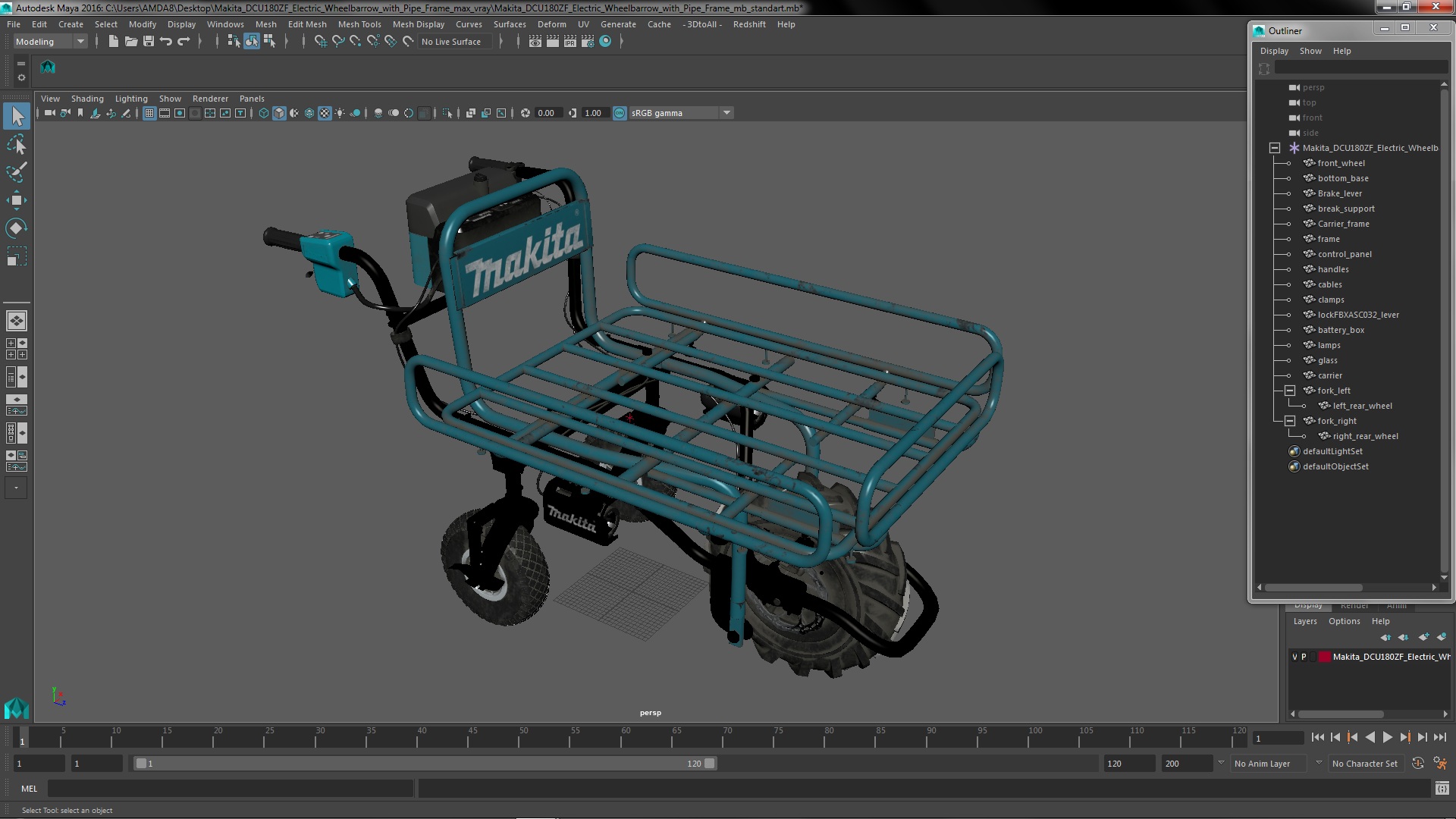The width and height of the screenshot is (1456, 819).
Task: Collapse the Makita_DCU180ZF root node
Action: click(1275, 148)
